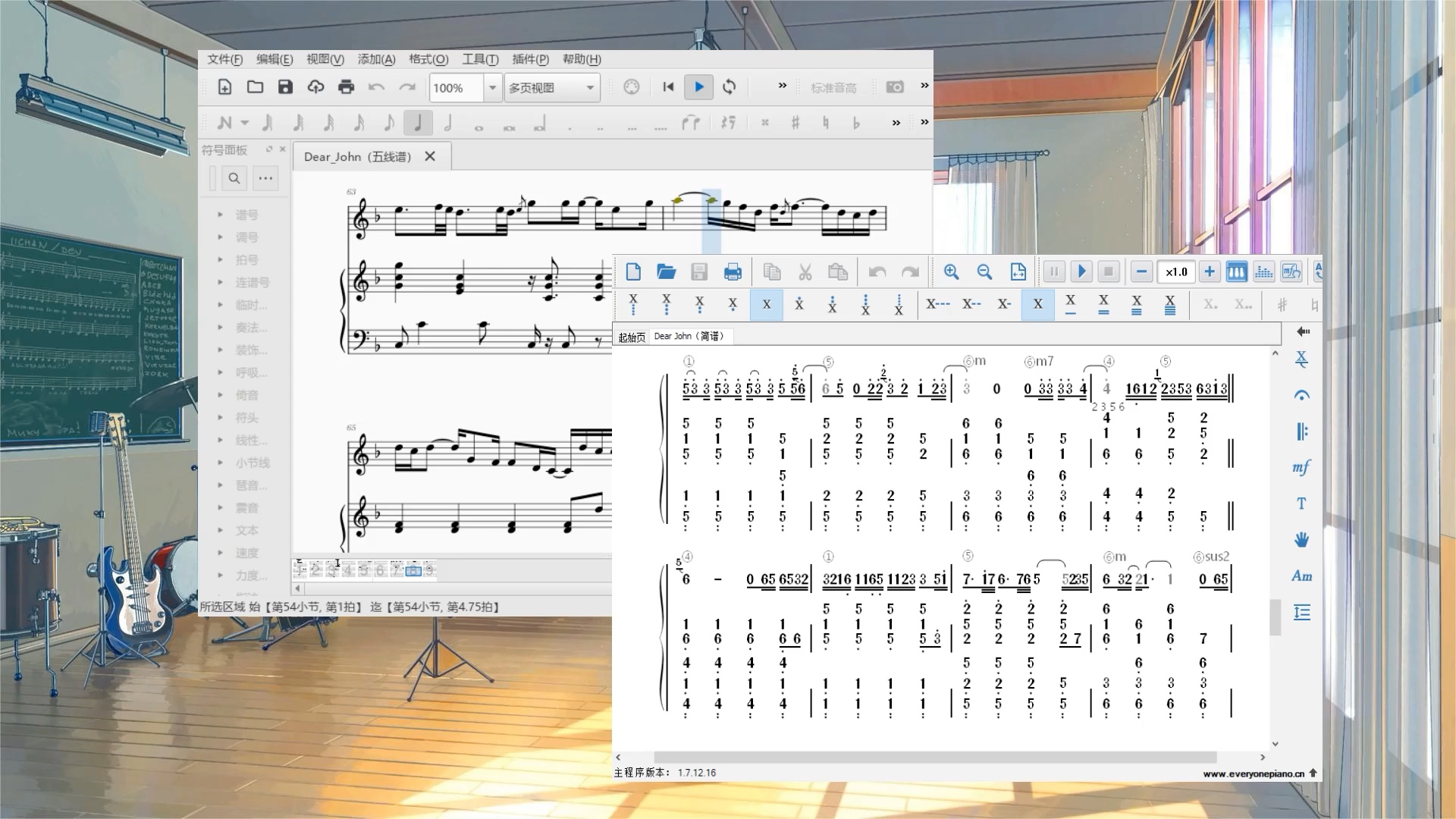Click 标准音高 concert pitch button

click(x=833, y=88)
